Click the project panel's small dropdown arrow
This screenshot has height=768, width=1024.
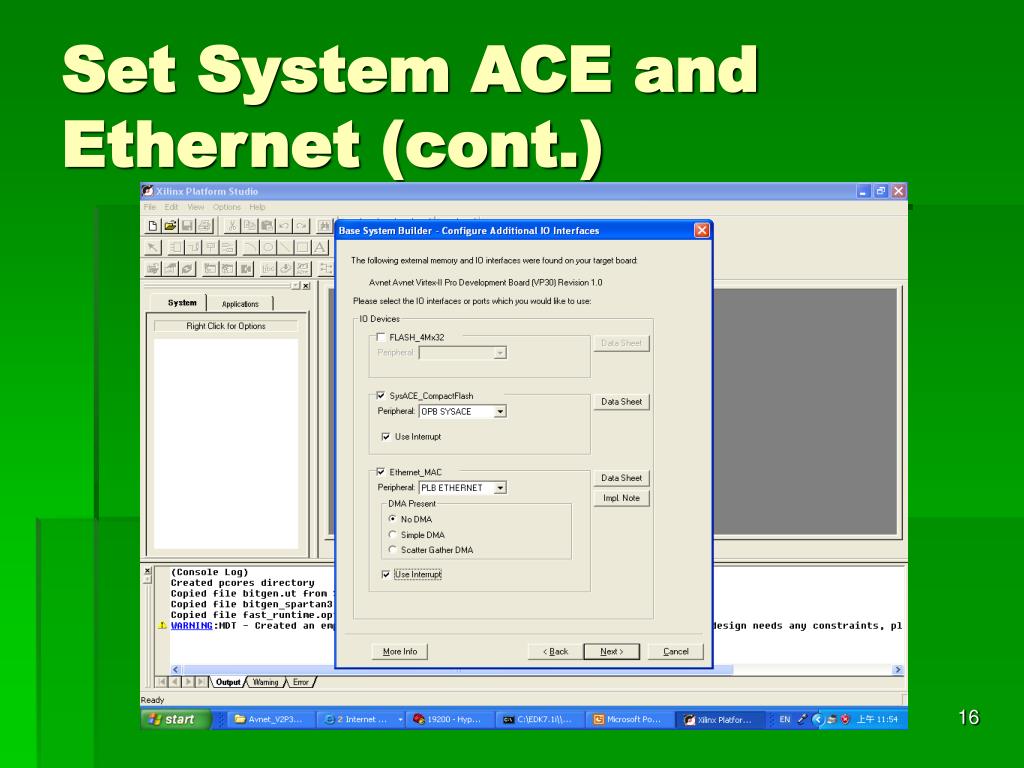[x=296, y=286]
